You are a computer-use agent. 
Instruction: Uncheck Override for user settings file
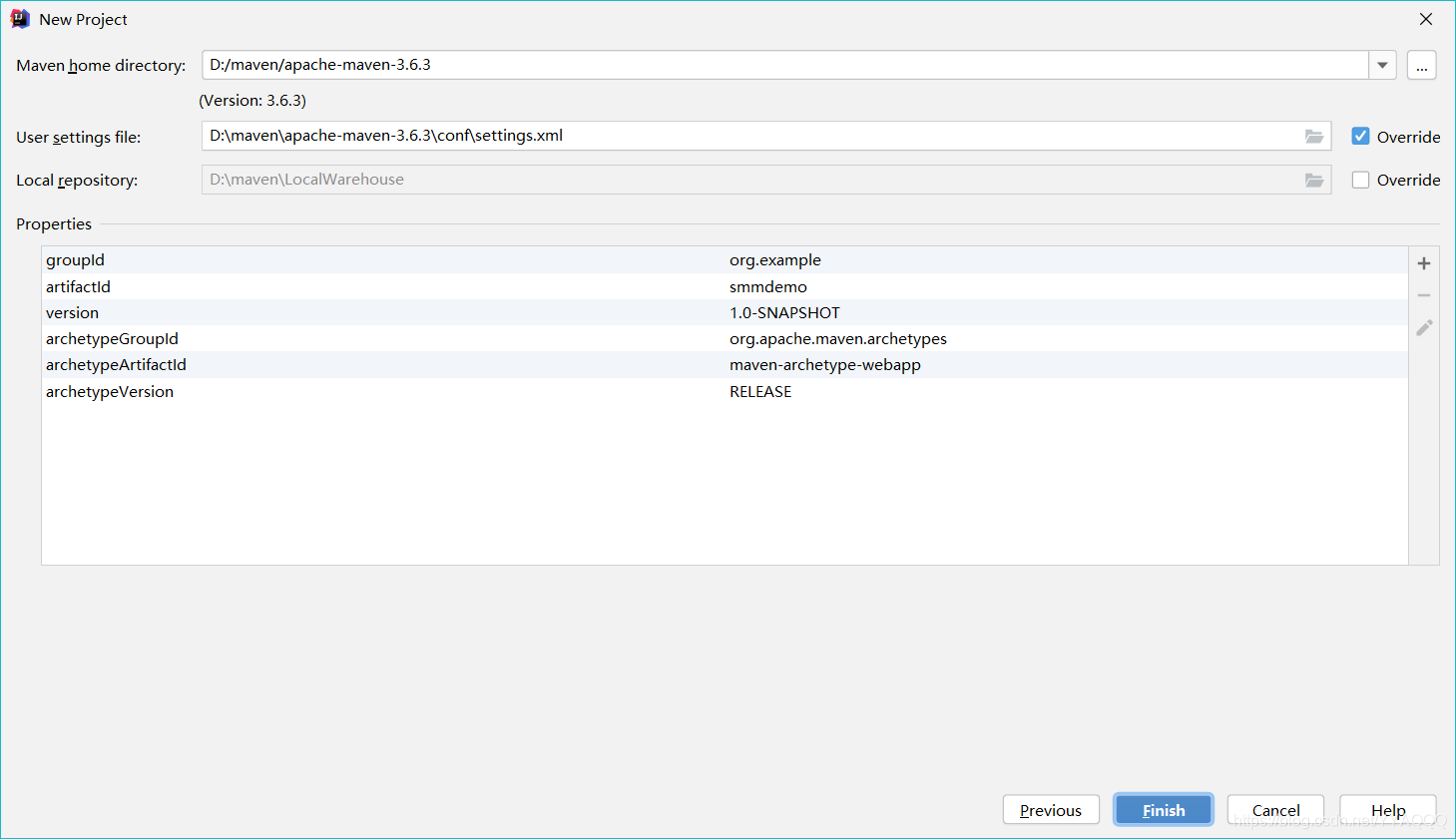coord(1360,137)
